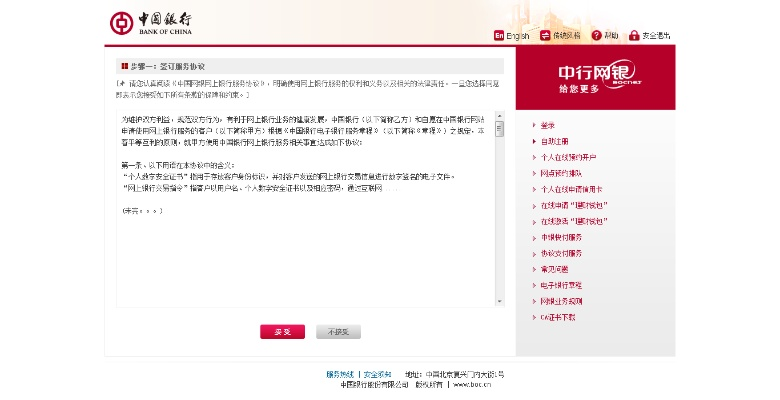The height and width of the screenshot is (400, 780).
Task: Click the arrow icon beside 登录
Action: point(531,125)
